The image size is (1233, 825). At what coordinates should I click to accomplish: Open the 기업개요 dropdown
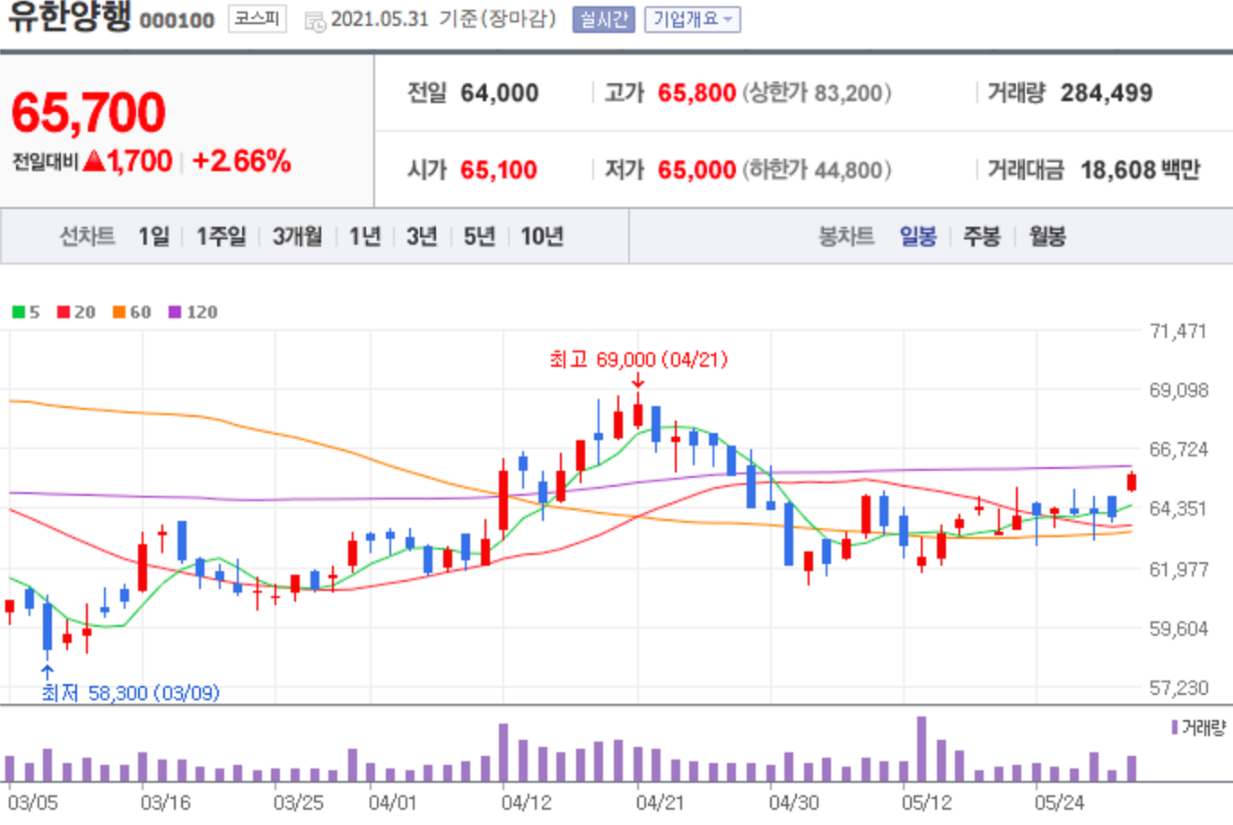tap(693, 19)
